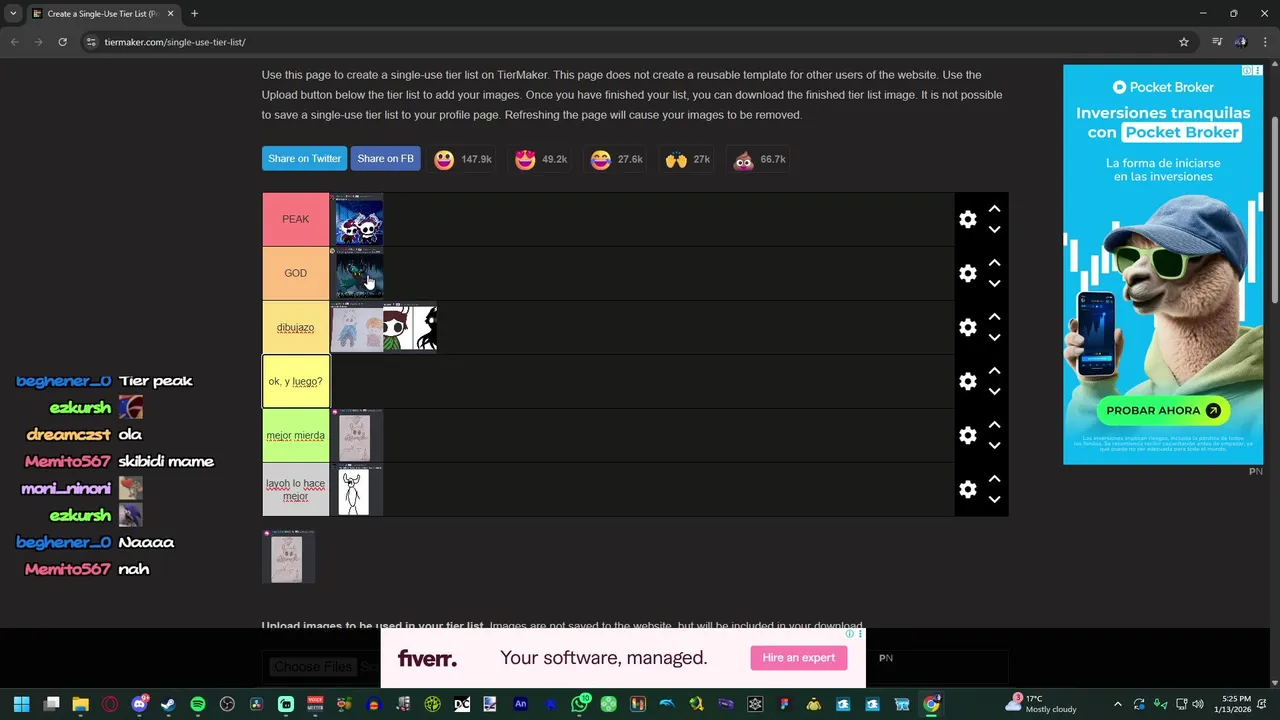This screenshot has width=1280, height=720.
Task: Select the image in the PEAK tier
Action: [357, 220]
